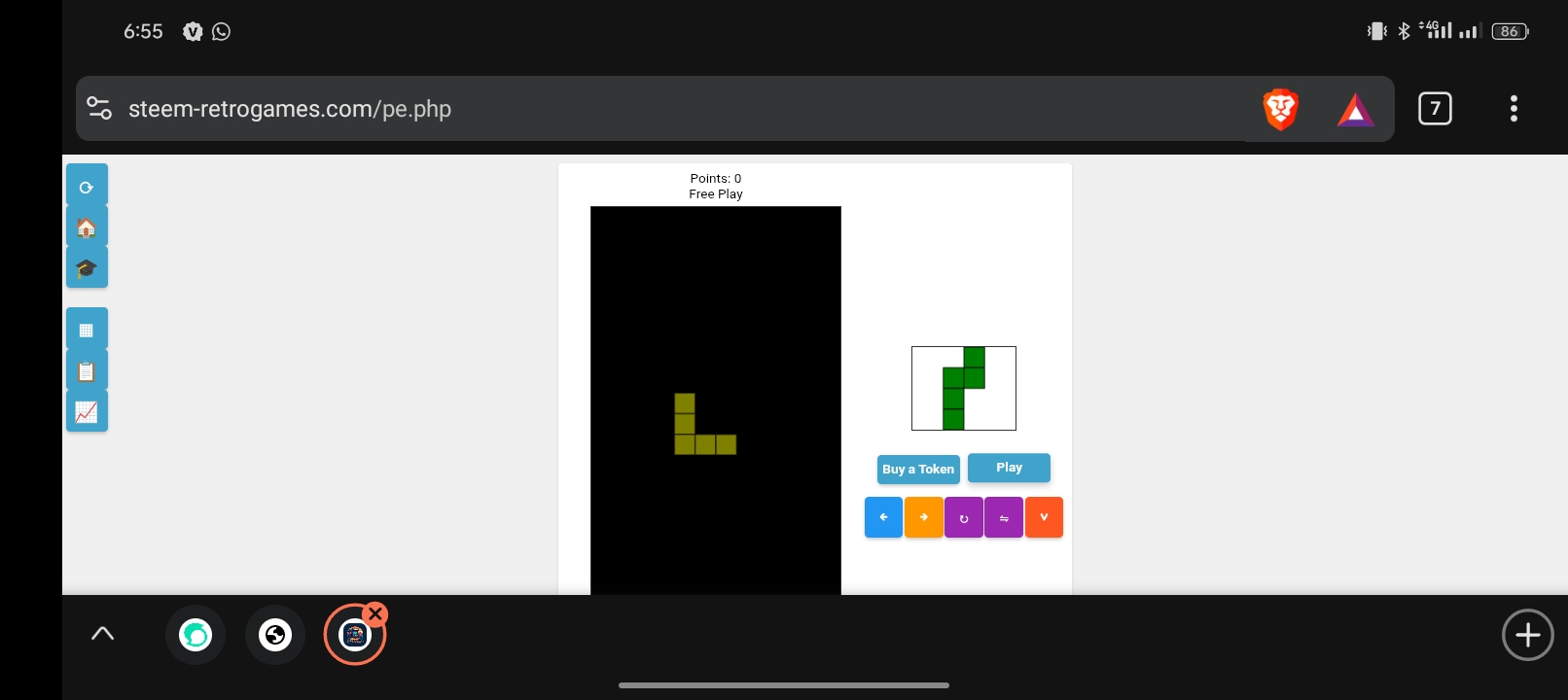Open the graduation cap tutorial icon
Image resolution: width=1568 pixels, height=700 pixels.
click(87, 267)
